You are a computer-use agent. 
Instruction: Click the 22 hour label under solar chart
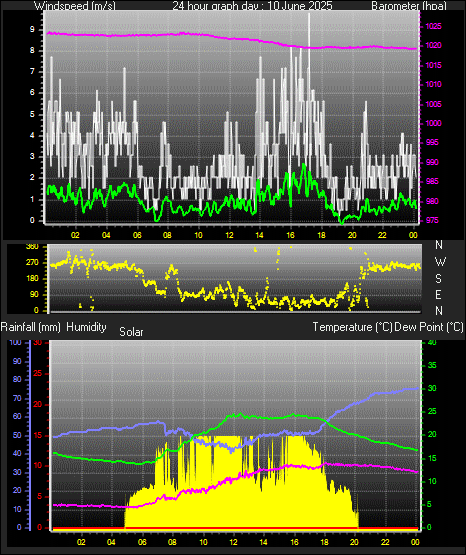[x=385, y=542]
